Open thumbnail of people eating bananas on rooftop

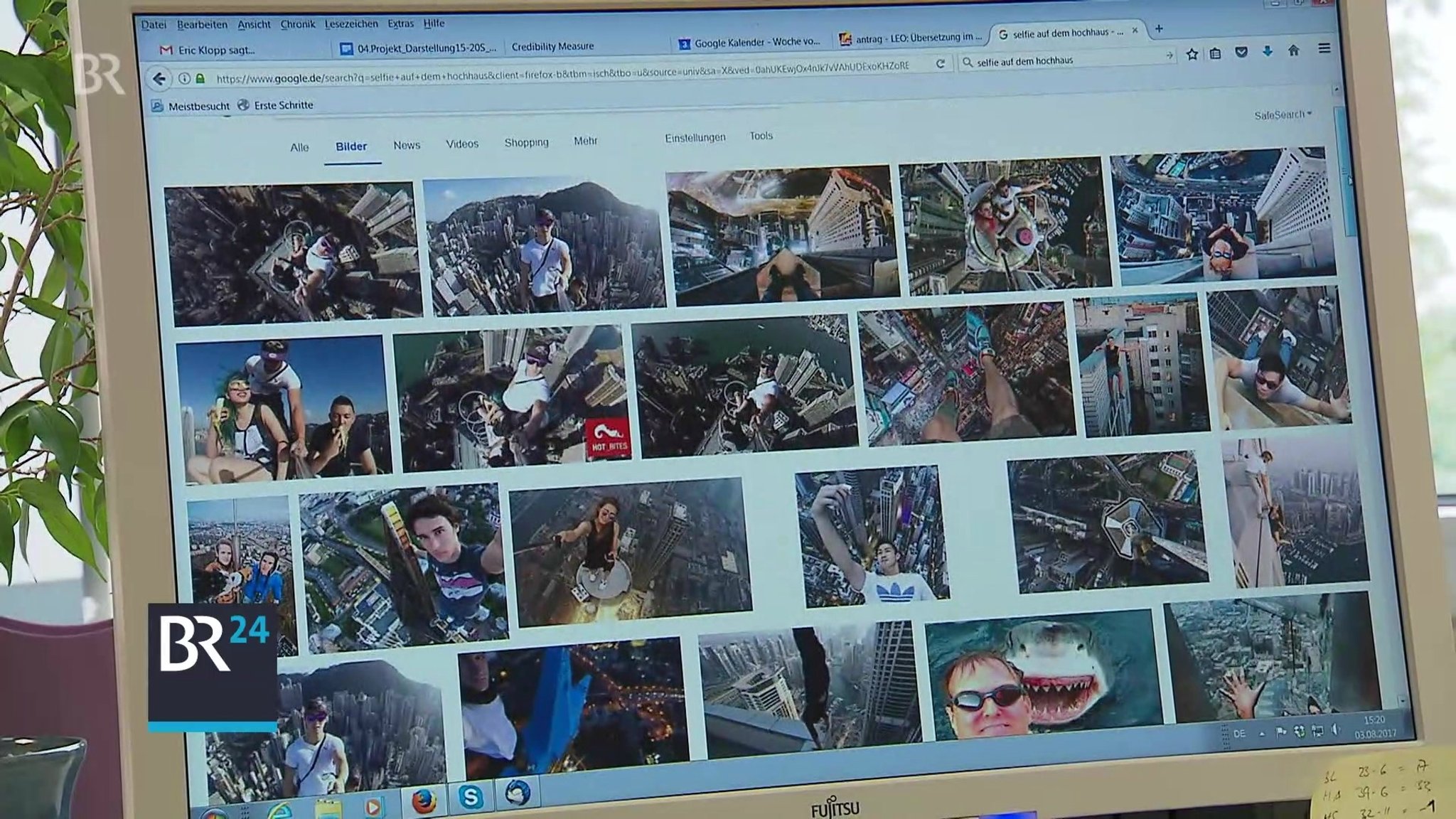pos(283,409)
